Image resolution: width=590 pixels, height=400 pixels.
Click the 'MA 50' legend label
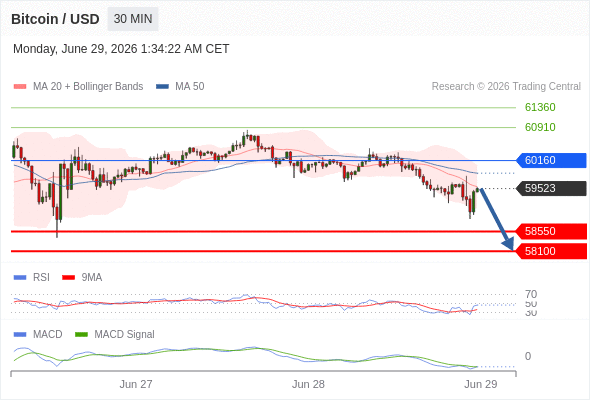pyautogui.click(x=190, y=87)
